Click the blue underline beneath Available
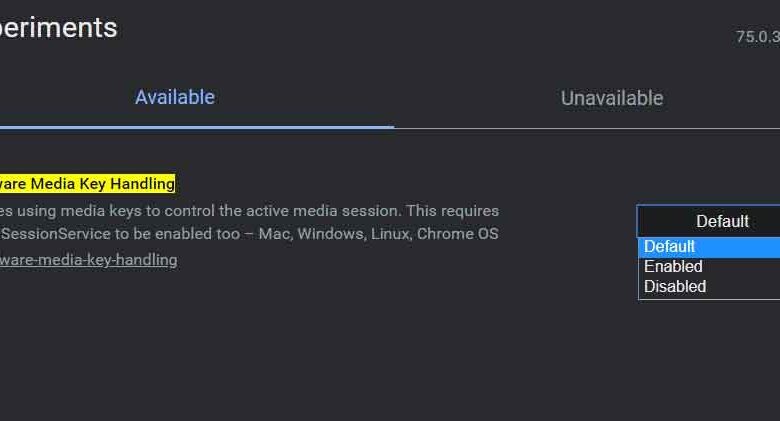This screenshot has width=780, height=421. tap(195, 127)
